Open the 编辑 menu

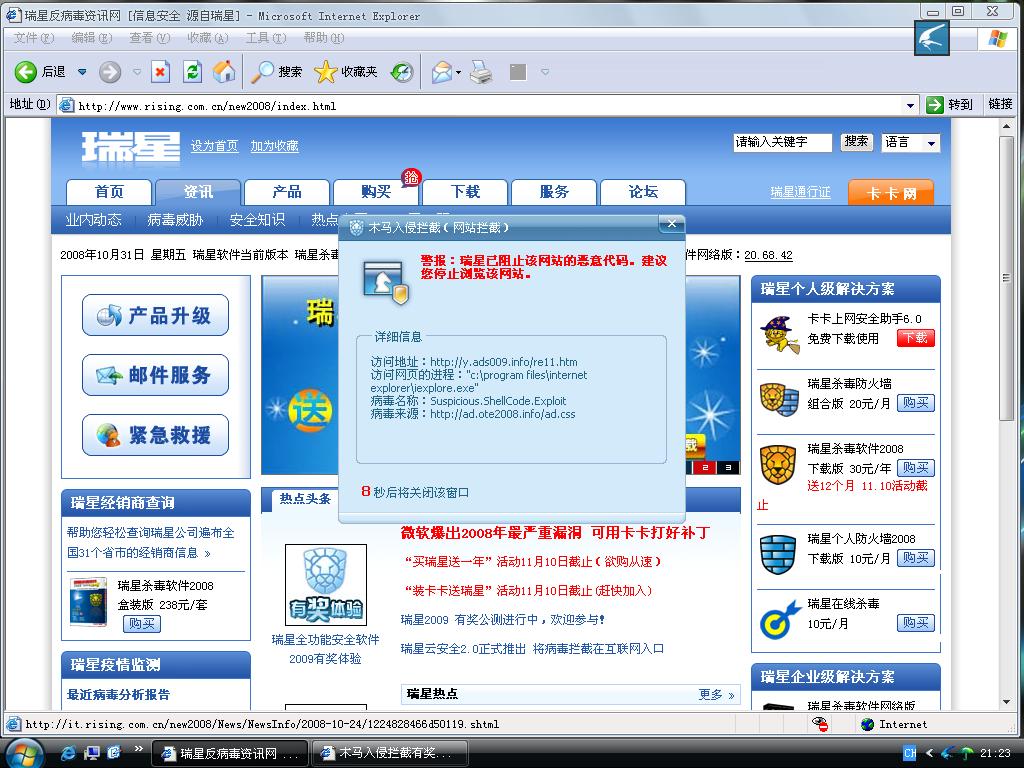pyautogui.click(x=91, y=38)
